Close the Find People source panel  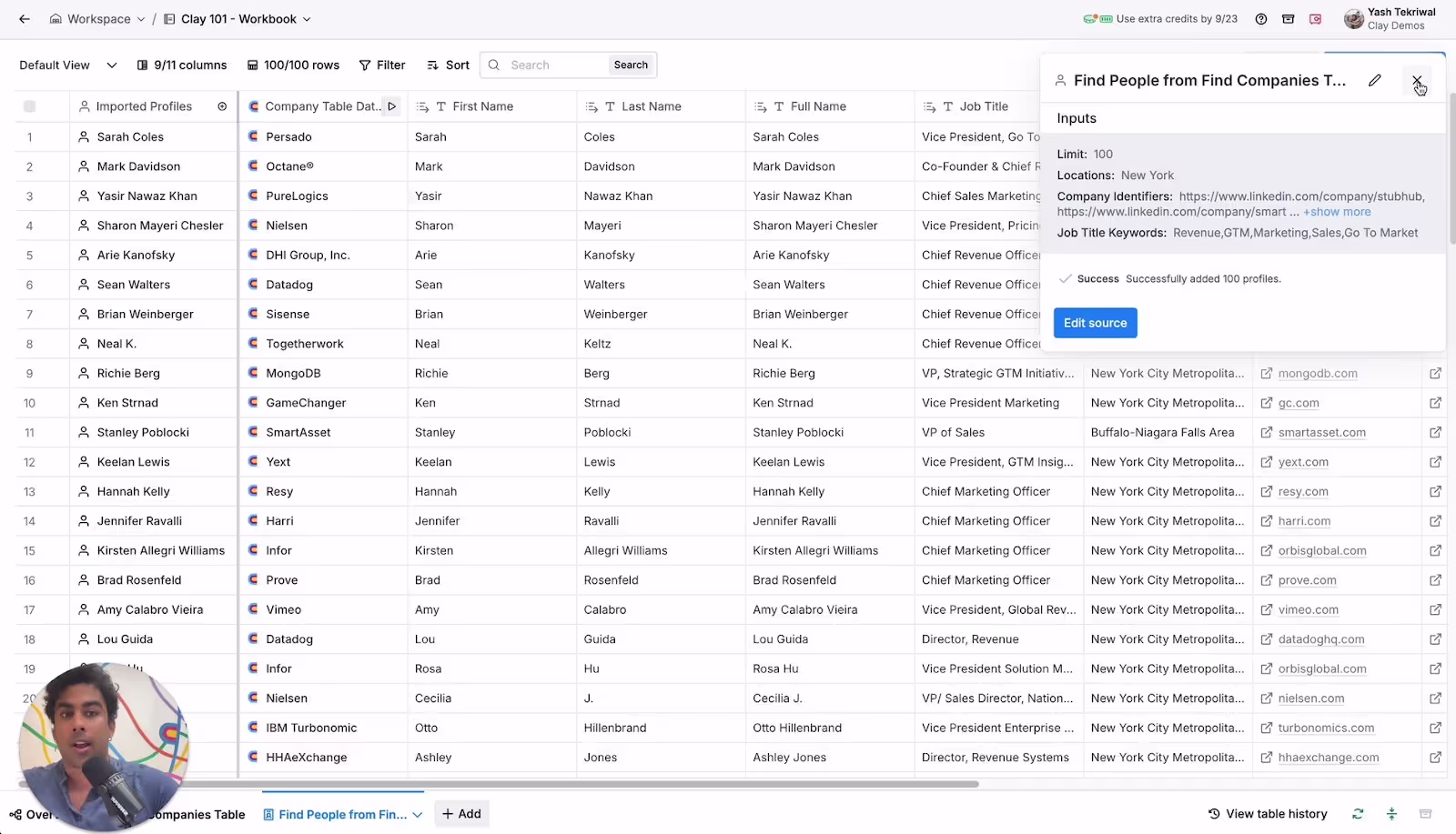pos(1417,81)
